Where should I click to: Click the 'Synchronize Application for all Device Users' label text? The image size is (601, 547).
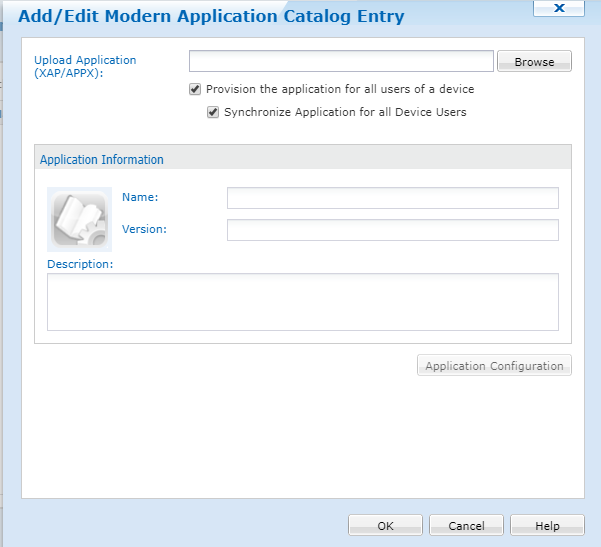tap(345, 112)
